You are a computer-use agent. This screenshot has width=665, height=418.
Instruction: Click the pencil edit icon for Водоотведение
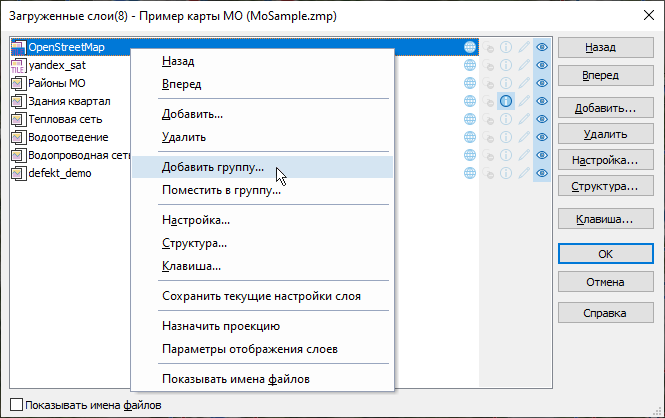pyautogui.click(x=524, y=137)
